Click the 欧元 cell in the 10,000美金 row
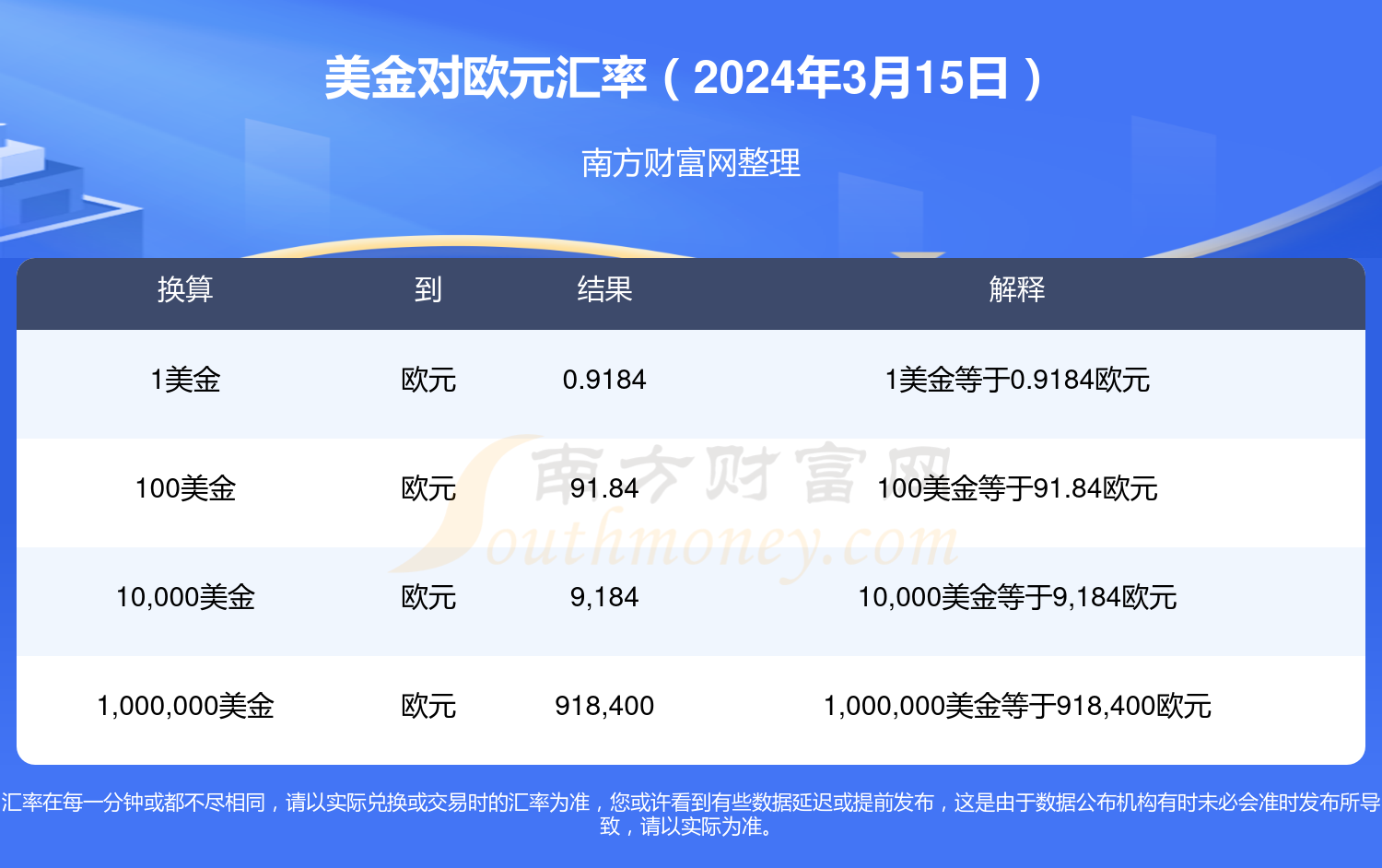The image size is (1382, 868). coord(428,597)
